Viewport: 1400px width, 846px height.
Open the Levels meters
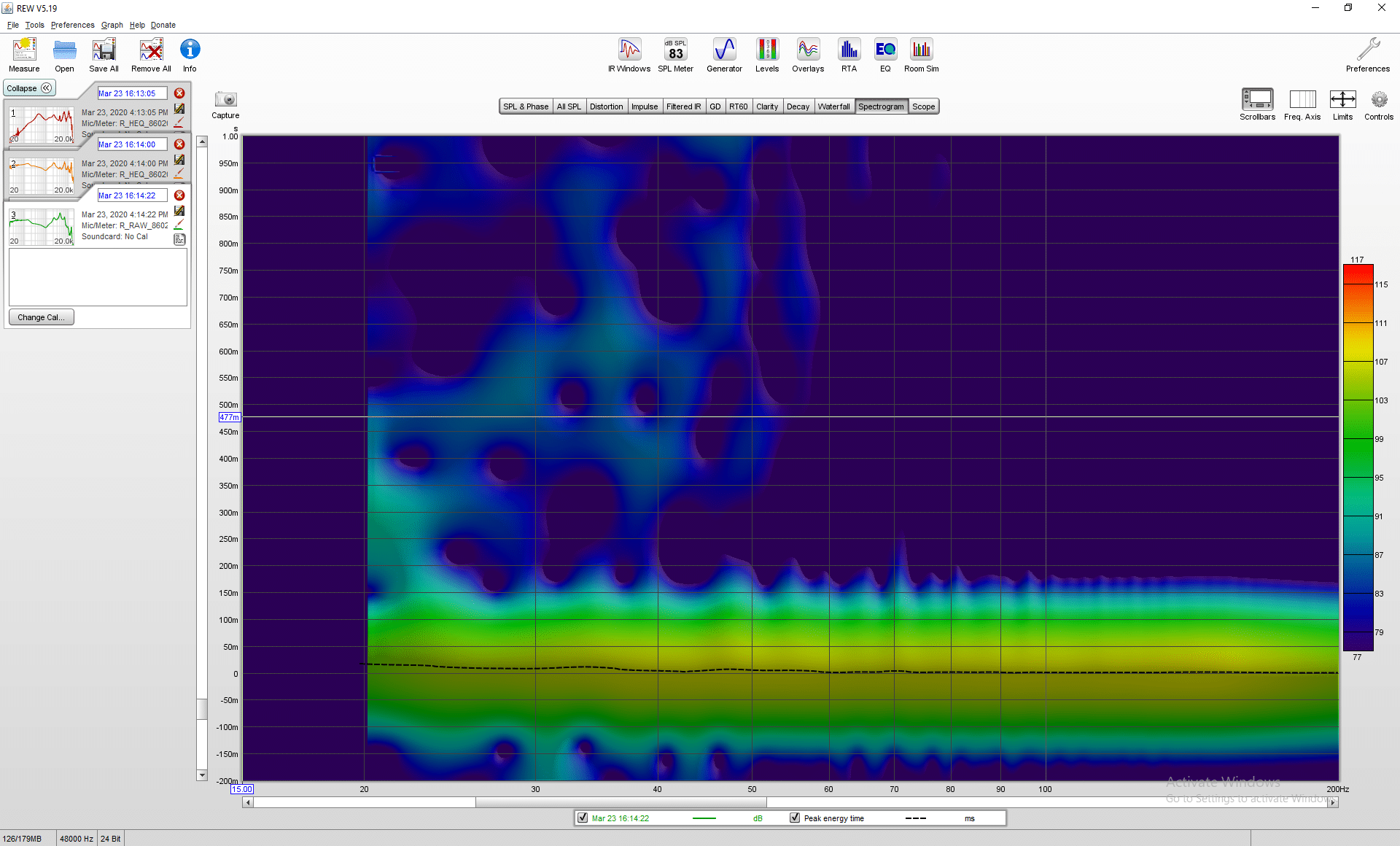[767, 55]
